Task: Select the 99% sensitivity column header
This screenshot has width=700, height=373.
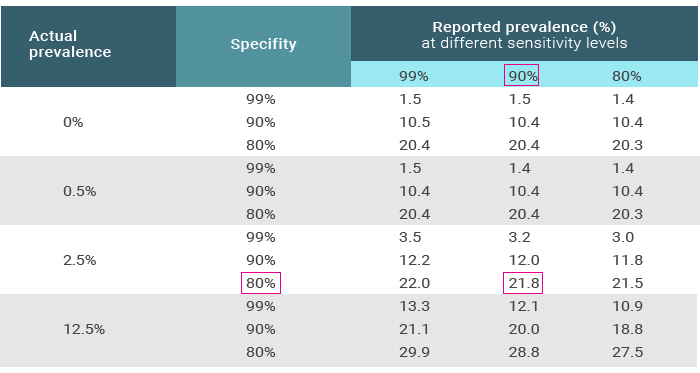Action: [414, 76]
